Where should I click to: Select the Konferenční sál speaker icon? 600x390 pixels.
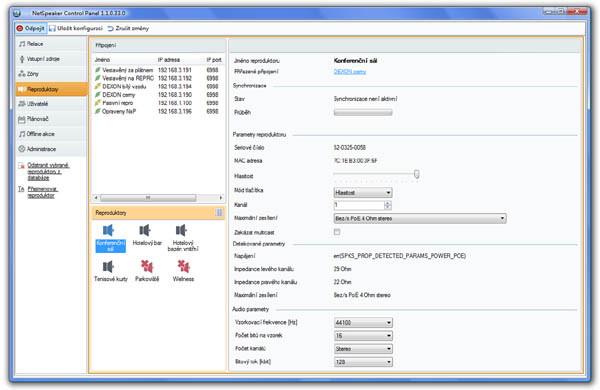108,230
